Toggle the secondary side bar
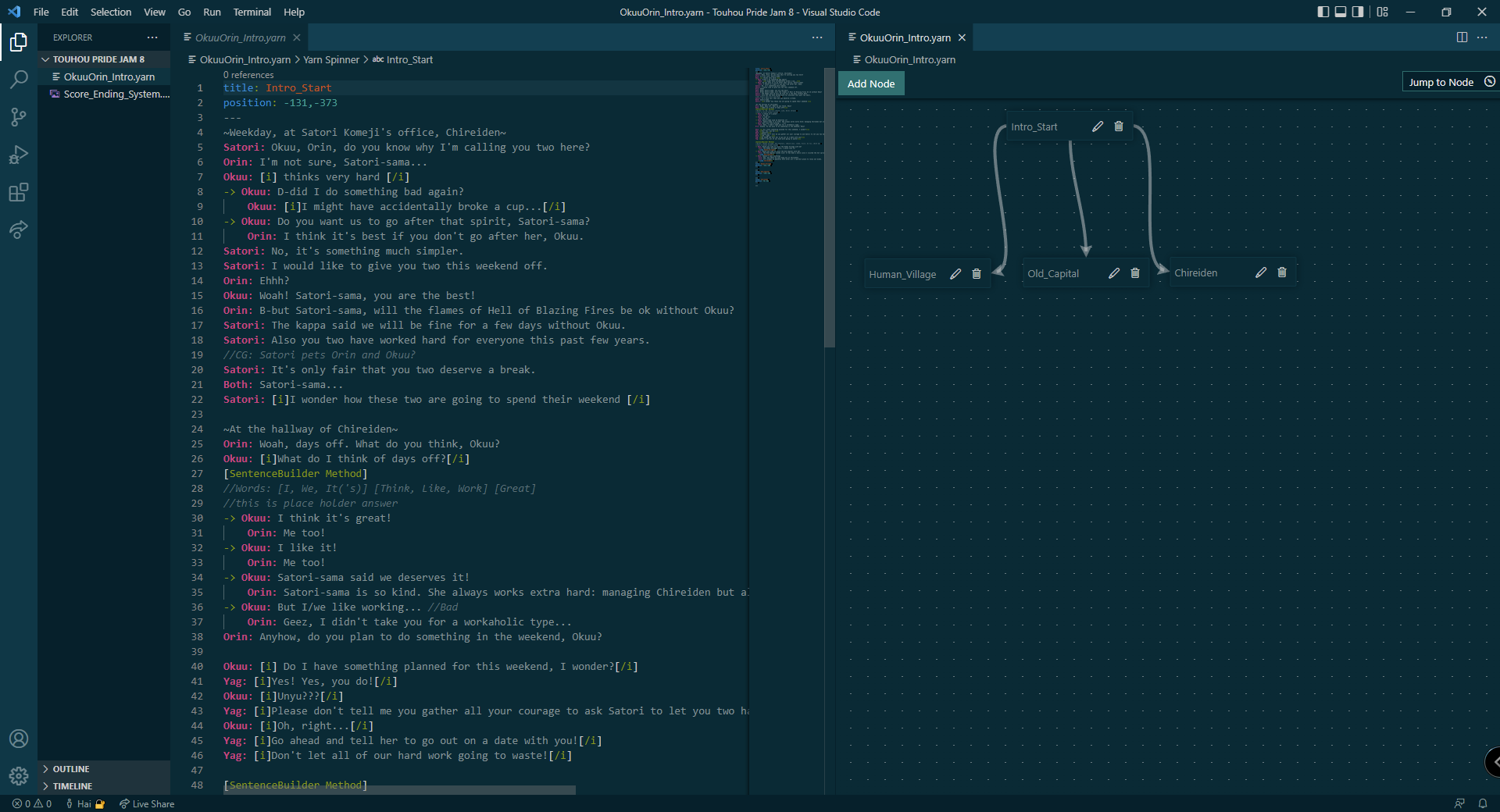The width and height of the screenshot is (1500, 812). [x=1359, y=12]
